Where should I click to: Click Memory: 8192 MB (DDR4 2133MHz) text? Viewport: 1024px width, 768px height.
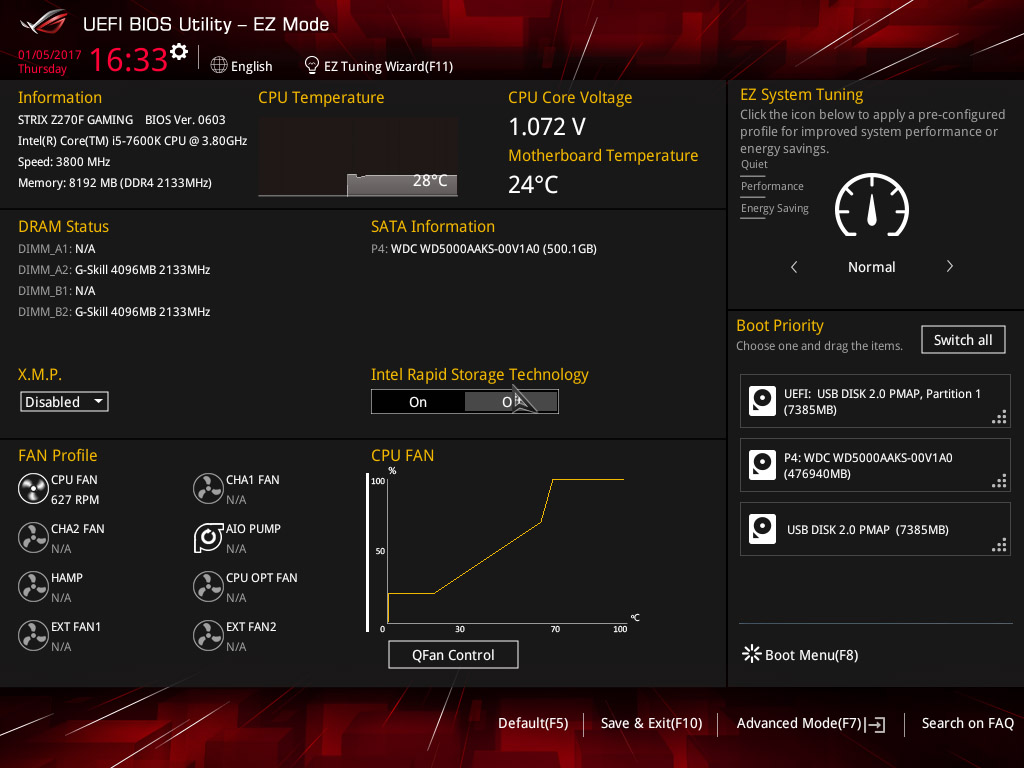tap(115, 183)
